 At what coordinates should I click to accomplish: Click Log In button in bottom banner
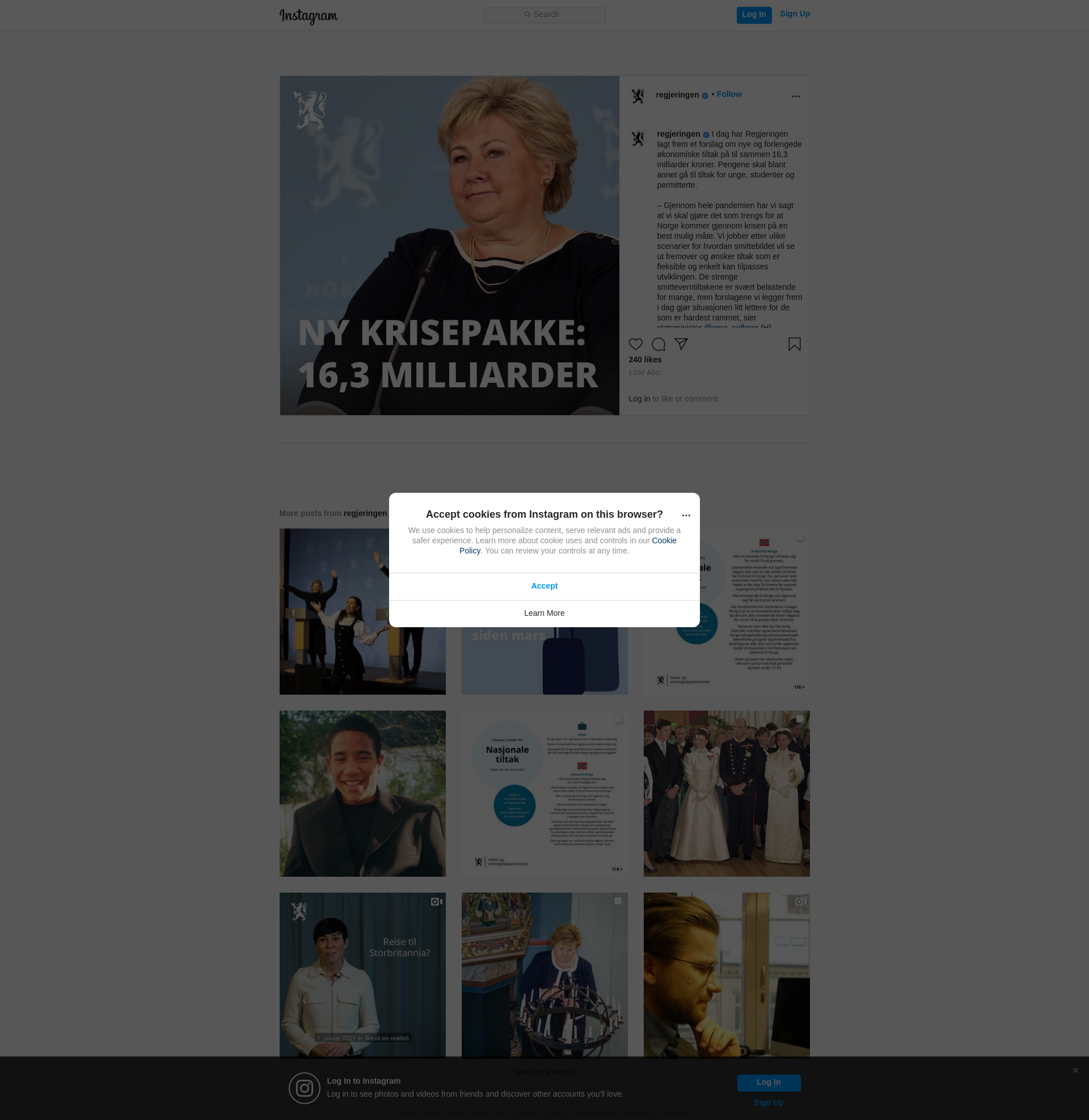[768, 1083]
